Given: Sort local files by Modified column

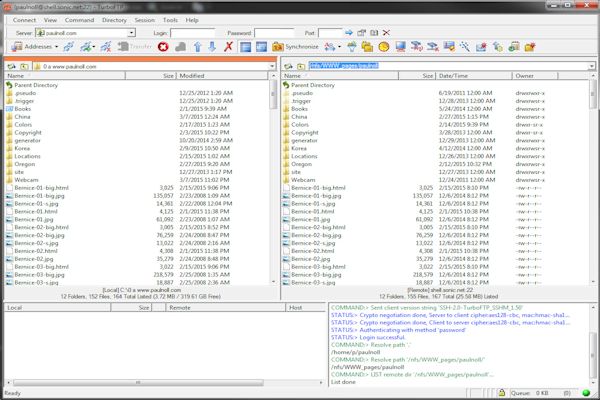Looking at the screenshot, I should [x=191, y=75].
